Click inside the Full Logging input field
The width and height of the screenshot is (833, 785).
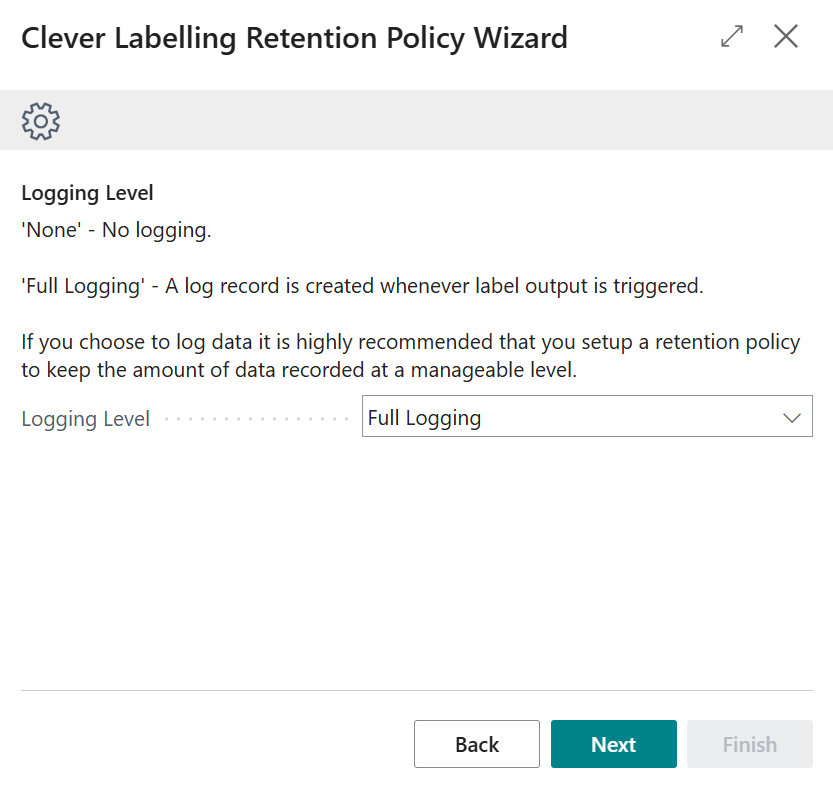[500, 417]
